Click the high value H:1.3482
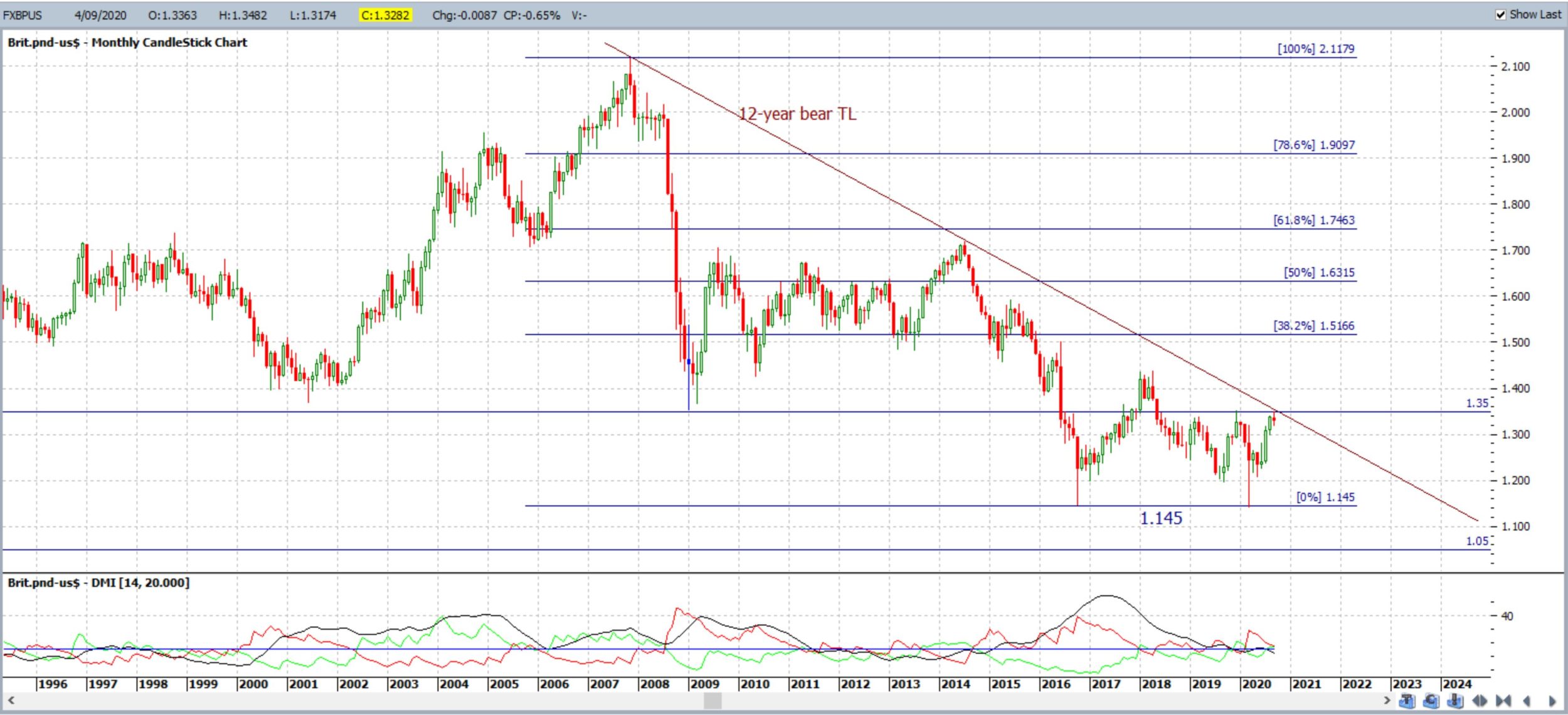This screenshot has height=715, width=1568. (x=243, y=15)
